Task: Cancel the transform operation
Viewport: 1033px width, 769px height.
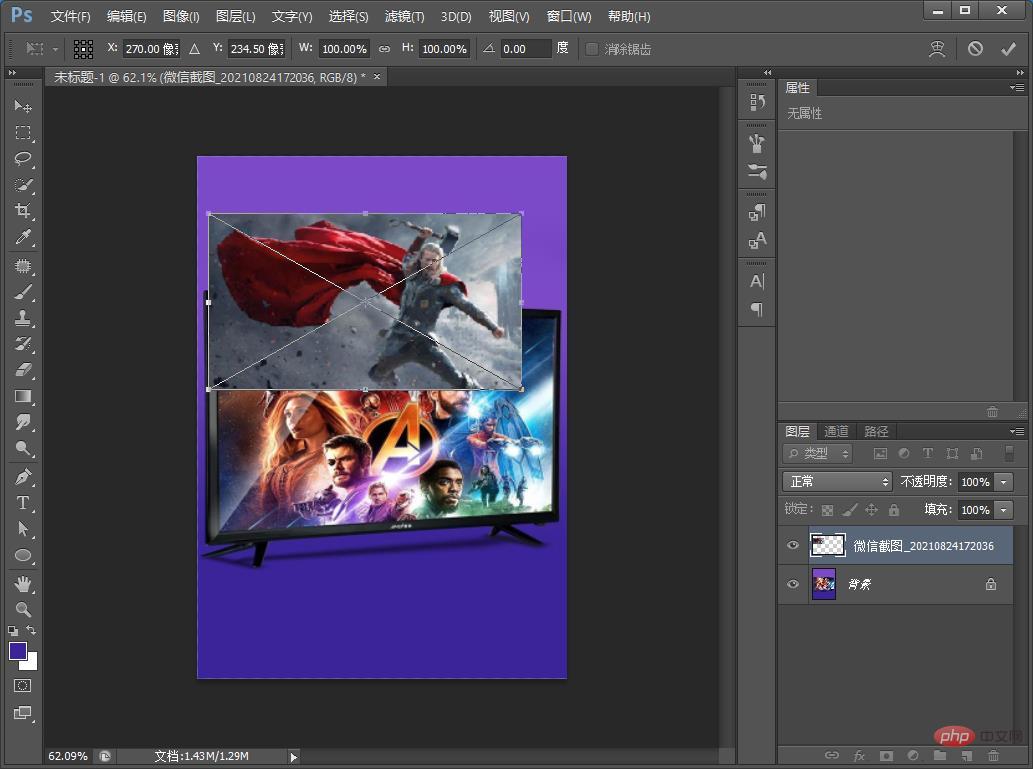Action: tap(975, 49)
